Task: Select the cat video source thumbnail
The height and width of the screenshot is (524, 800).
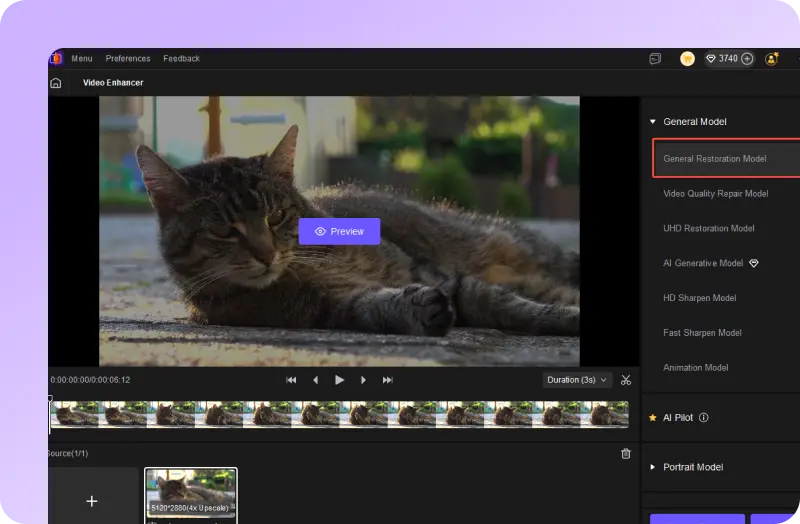Action: 191,494
